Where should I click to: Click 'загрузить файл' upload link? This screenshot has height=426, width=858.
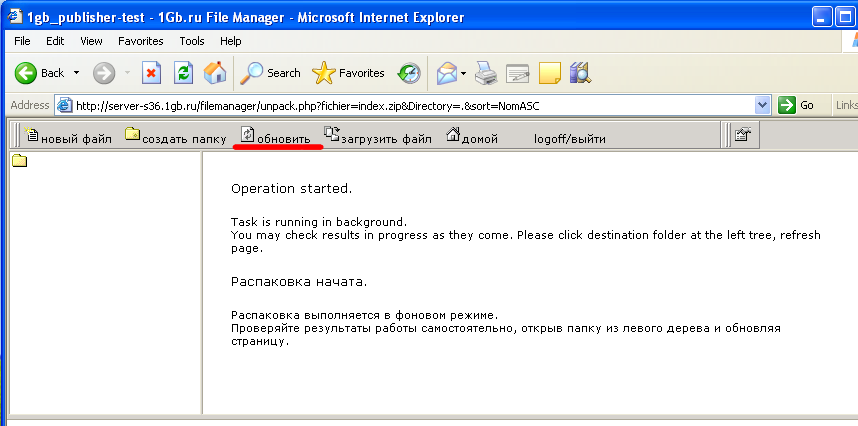(x=378, y=138)
